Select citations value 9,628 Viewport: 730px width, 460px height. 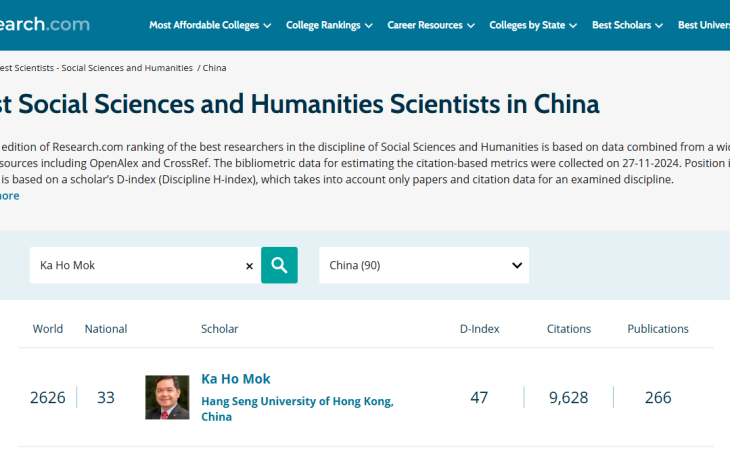point(568,398)
